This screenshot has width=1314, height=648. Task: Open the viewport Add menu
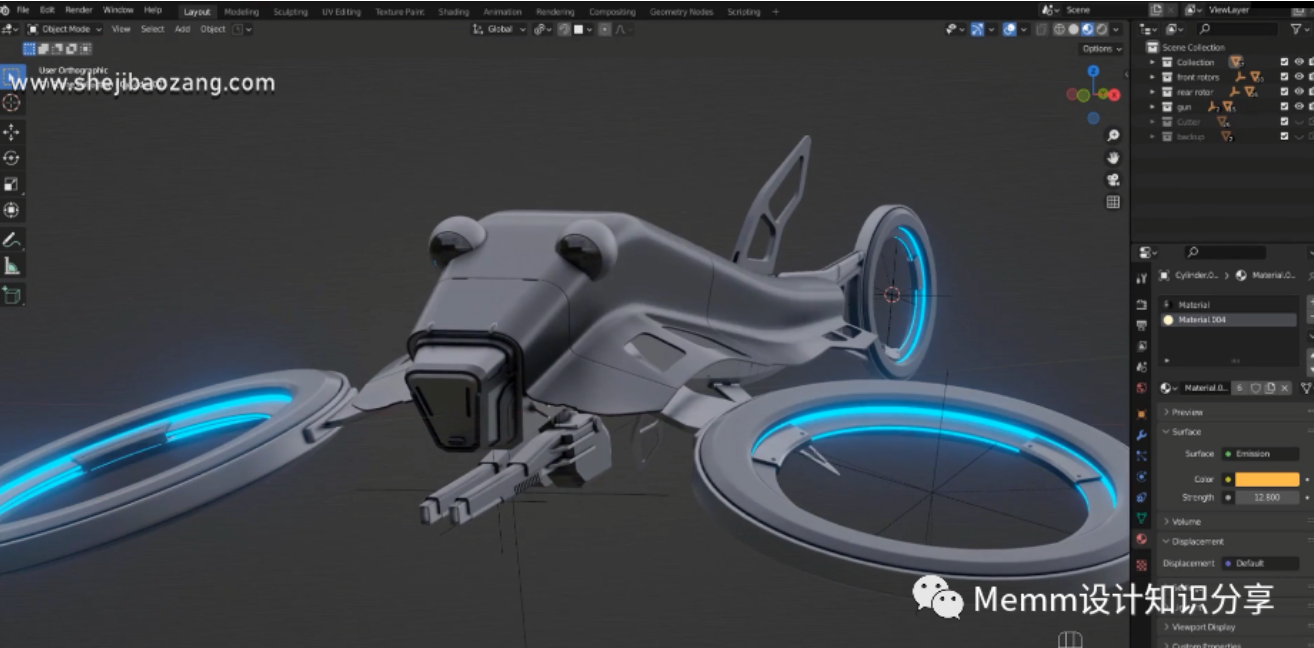click(182, 29)
